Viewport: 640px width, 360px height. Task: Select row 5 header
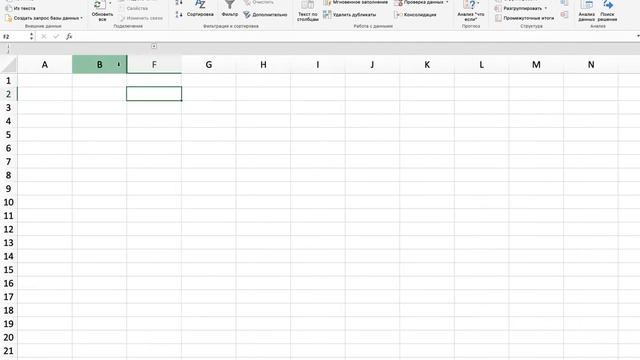[9, 135]
